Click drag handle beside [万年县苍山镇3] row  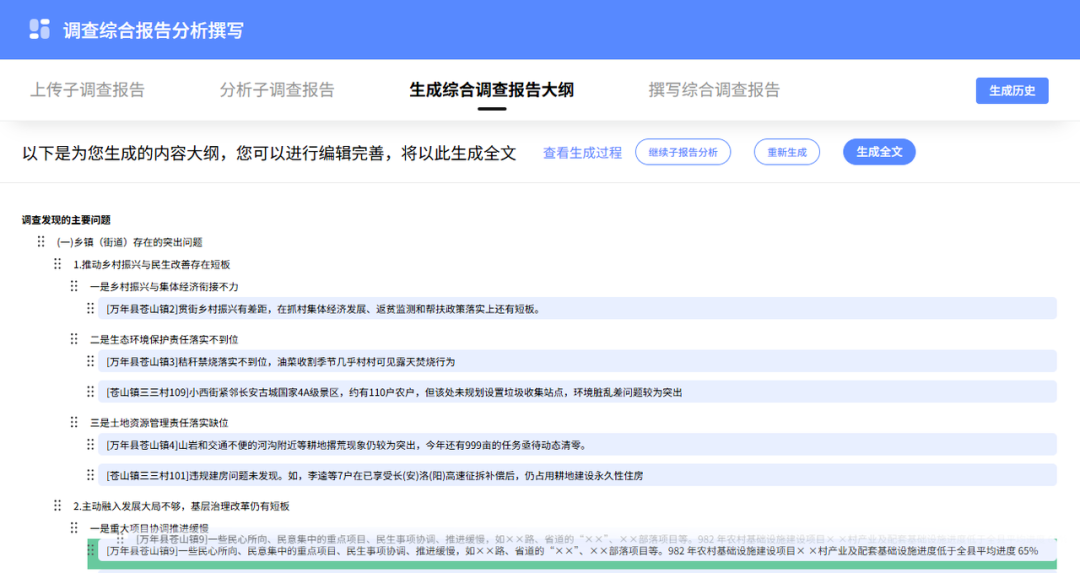point(91,361)
